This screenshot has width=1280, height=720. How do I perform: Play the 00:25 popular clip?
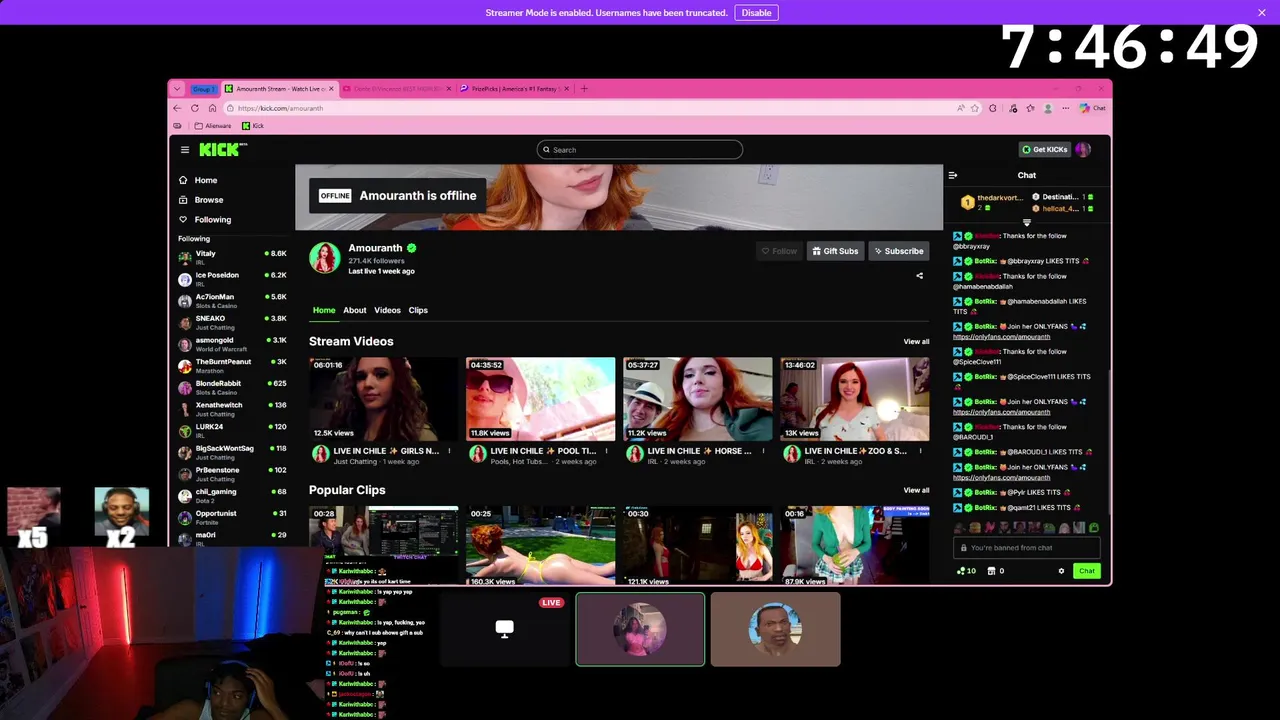[540, 546]
